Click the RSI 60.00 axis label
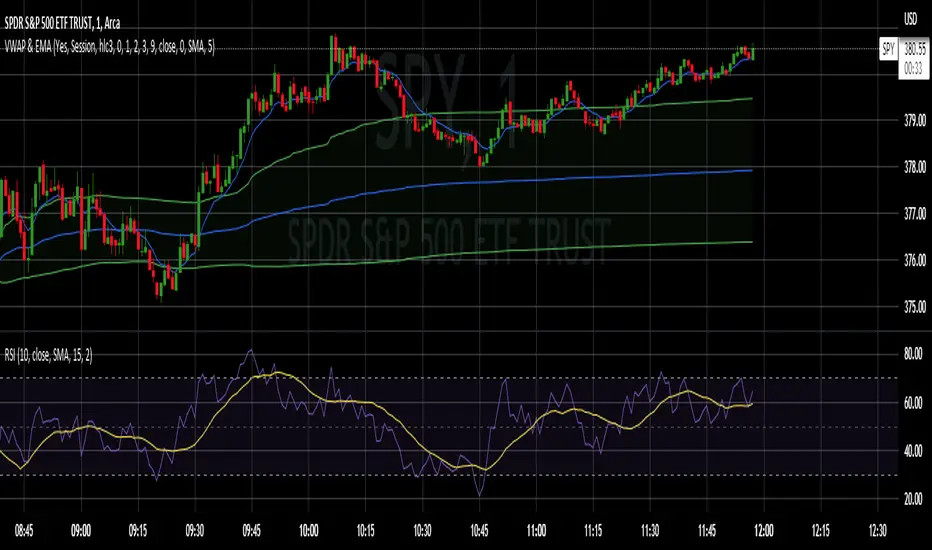The width and height of the screenshot is (932, 550). coord(913,403)
